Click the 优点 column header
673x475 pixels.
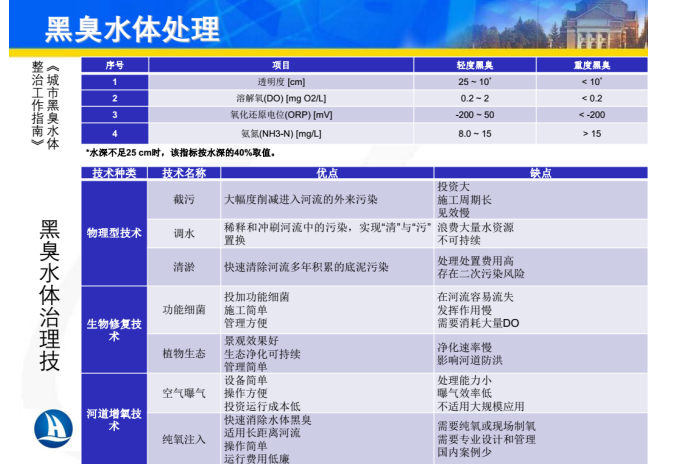[x=327, y=173]
